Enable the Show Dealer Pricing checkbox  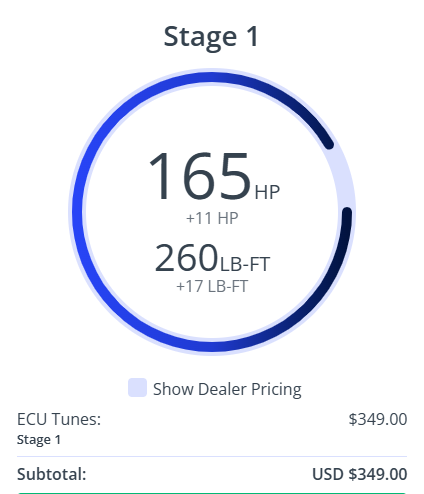[x=137, y=387]
